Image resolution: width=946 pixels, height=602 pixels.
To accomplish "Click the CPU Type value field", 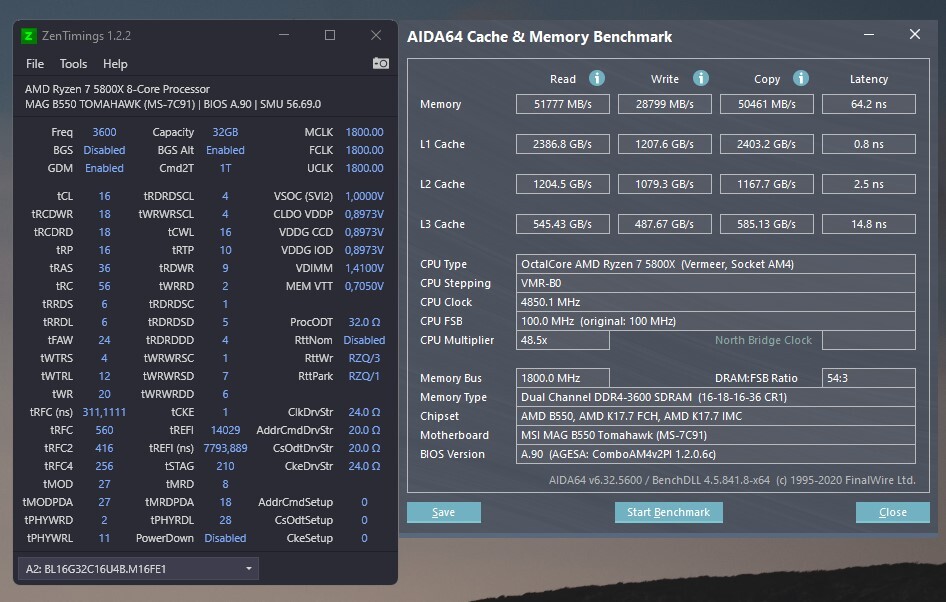I will tap(715, 264).
